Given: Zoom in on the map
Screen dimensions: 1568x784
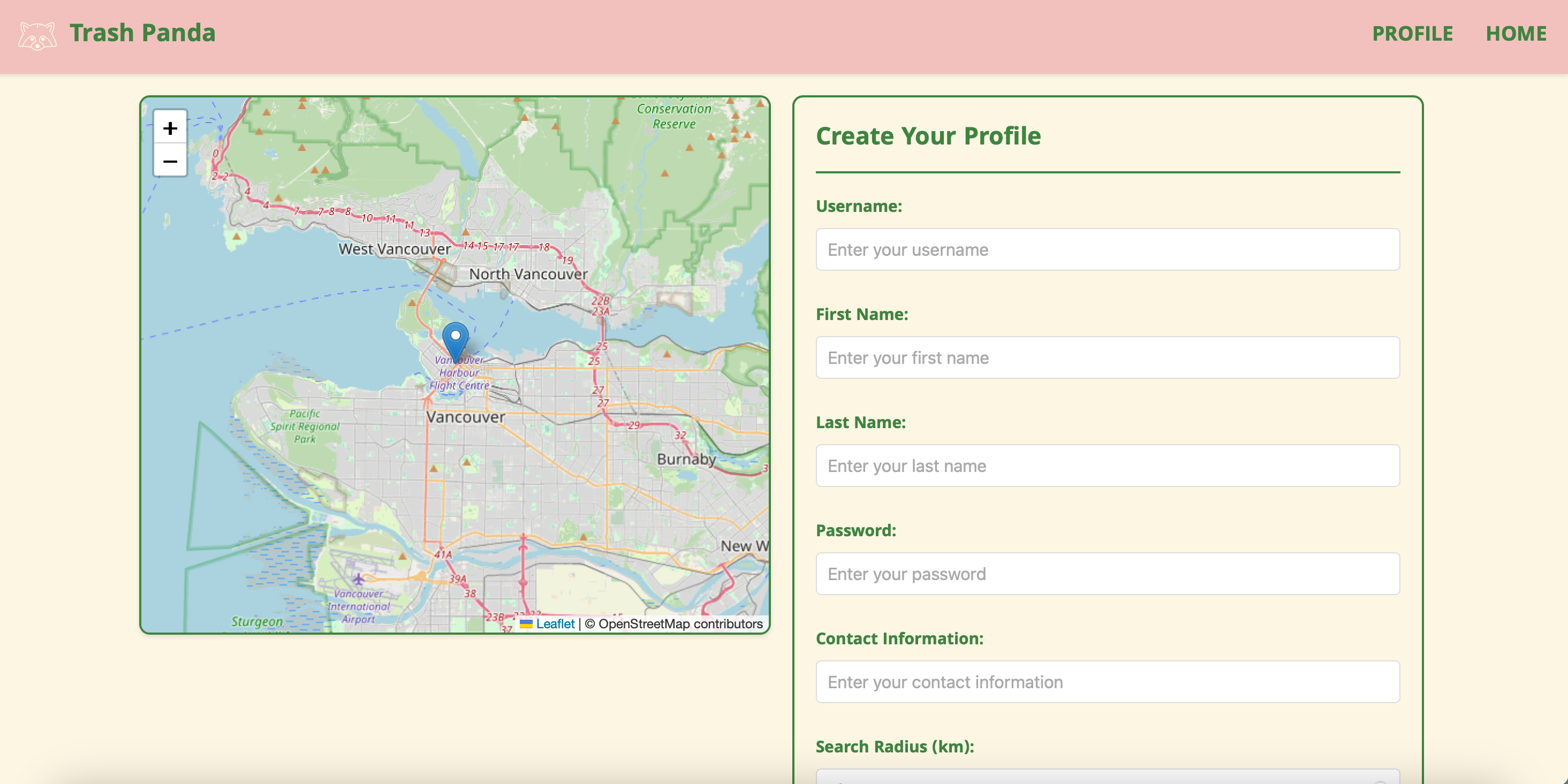Looking at the screenshot, I should pyautogui.click(x=170, y=128).
